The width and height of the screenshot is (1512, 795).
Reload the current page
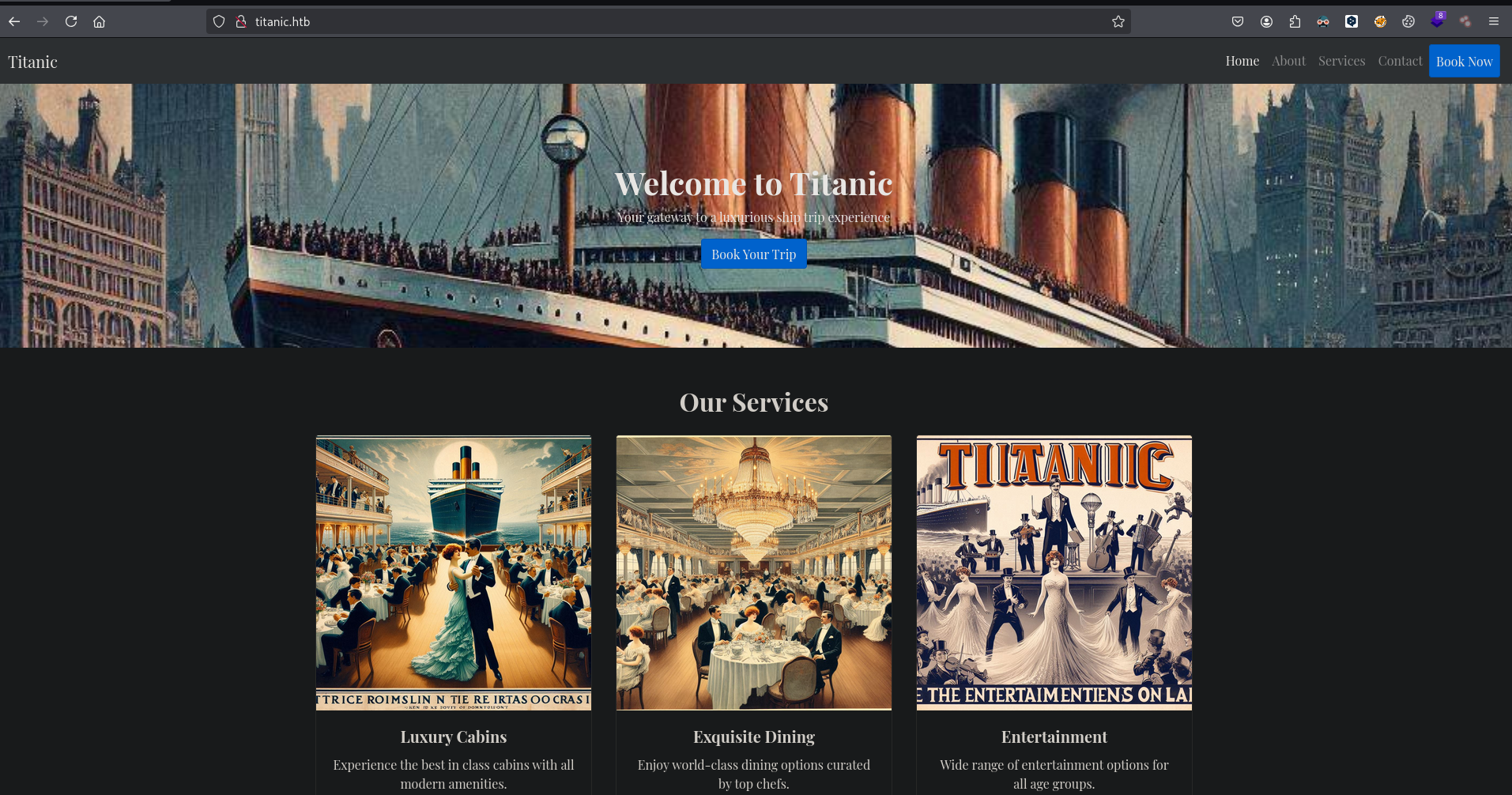71,21
